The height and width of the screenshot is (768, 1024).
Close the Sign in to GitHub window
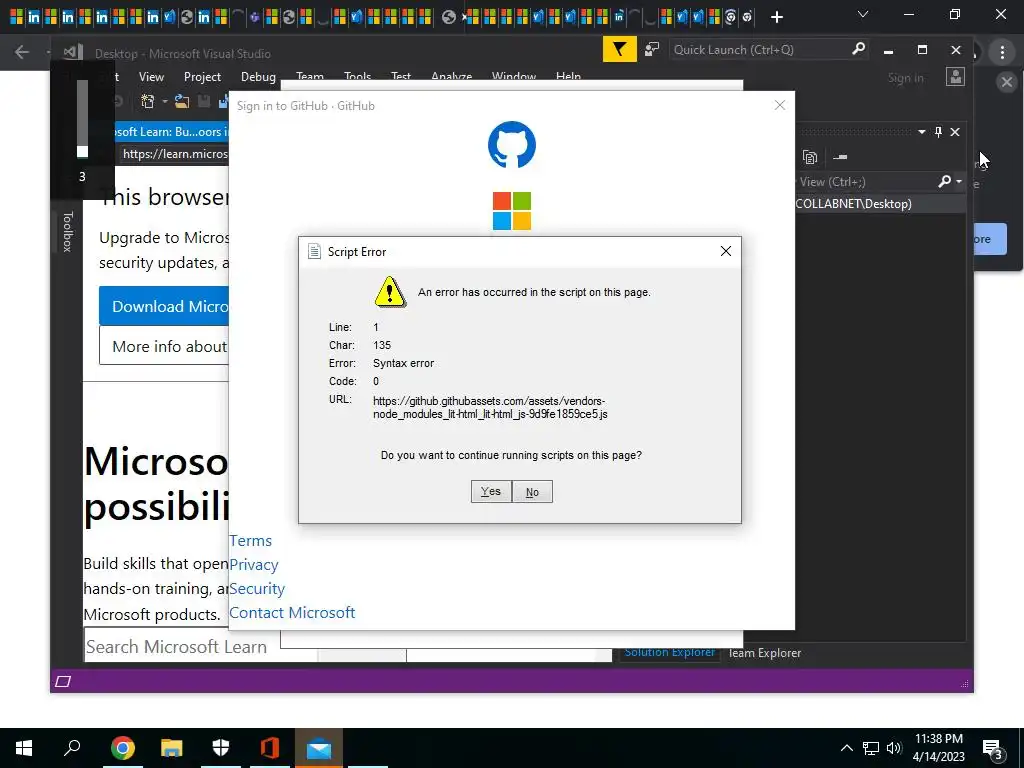(x=780, y=105)
